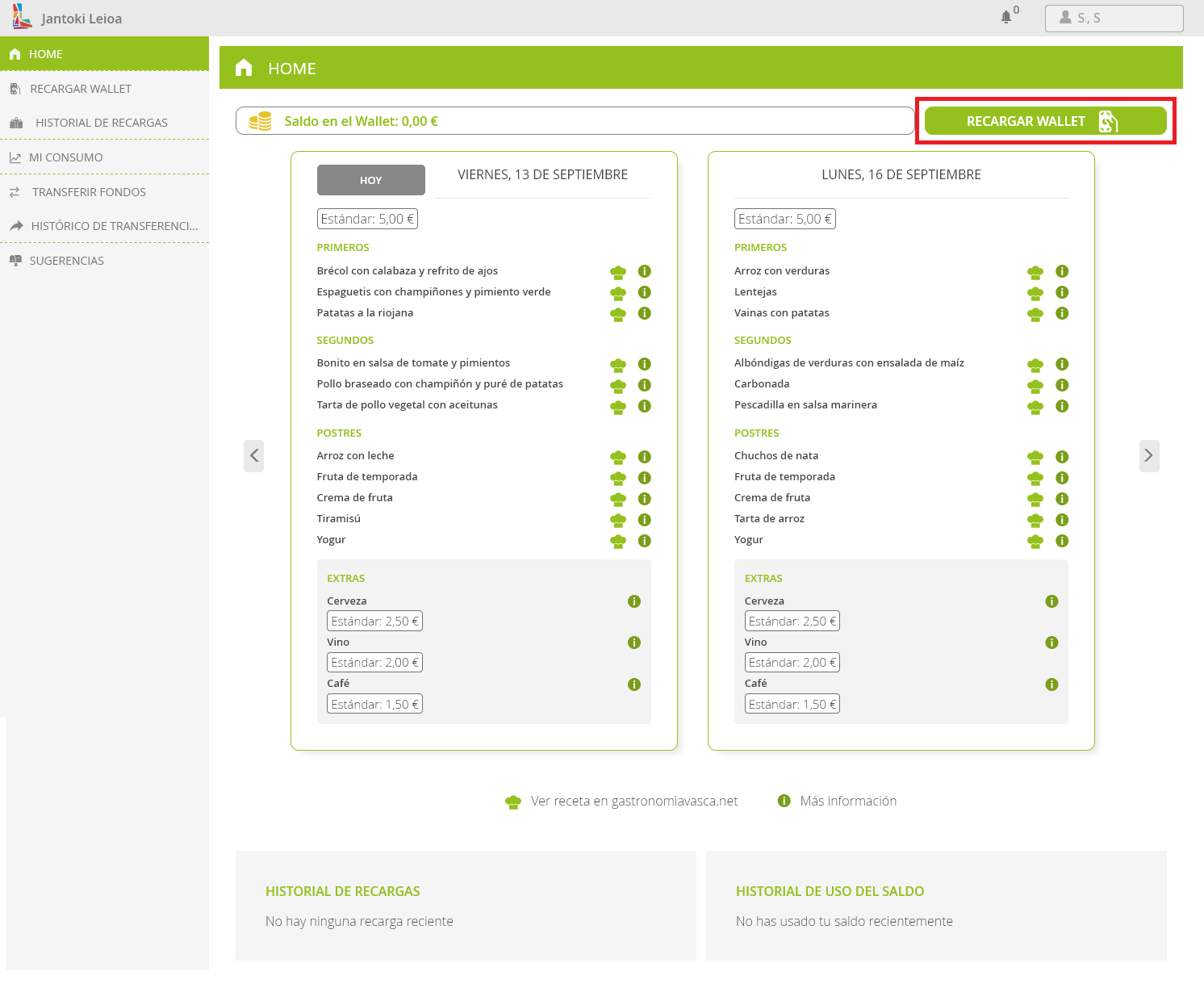This screenshot has height=988, width=1204.
Task: Navigate to Historial de Recargas sidebar entry
Action: (x=101, y=123)
